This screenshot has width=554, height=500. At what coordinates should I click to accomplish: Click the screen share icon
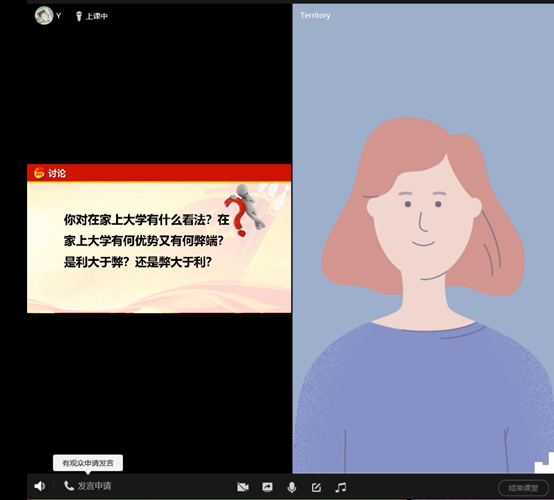click(x=267, y=487)
